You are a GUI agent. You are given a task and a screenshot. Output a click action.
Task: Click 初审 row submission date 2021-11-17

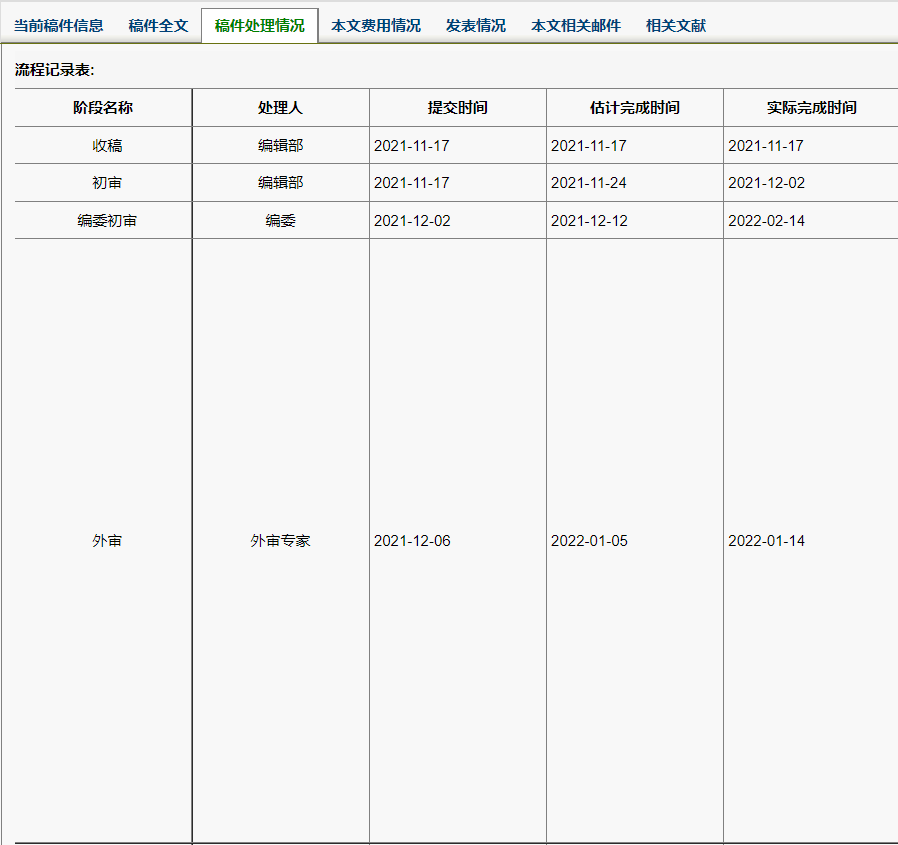[x=412, y=183]
